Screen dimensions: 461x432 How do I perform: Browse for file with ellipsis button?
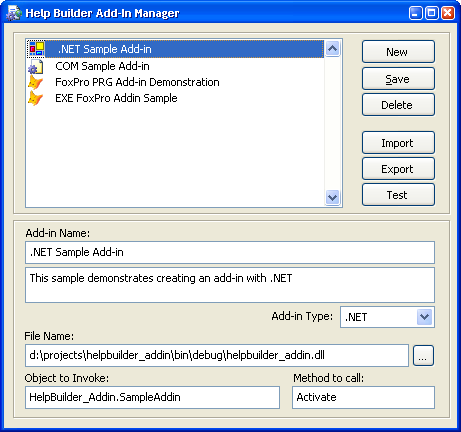[x=423, y=356]
